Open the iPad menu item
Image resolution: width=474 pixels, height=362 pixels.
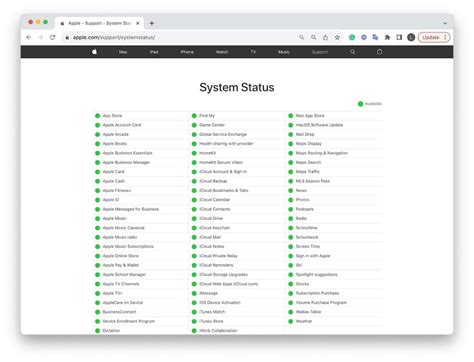click(x=154, y=52)
